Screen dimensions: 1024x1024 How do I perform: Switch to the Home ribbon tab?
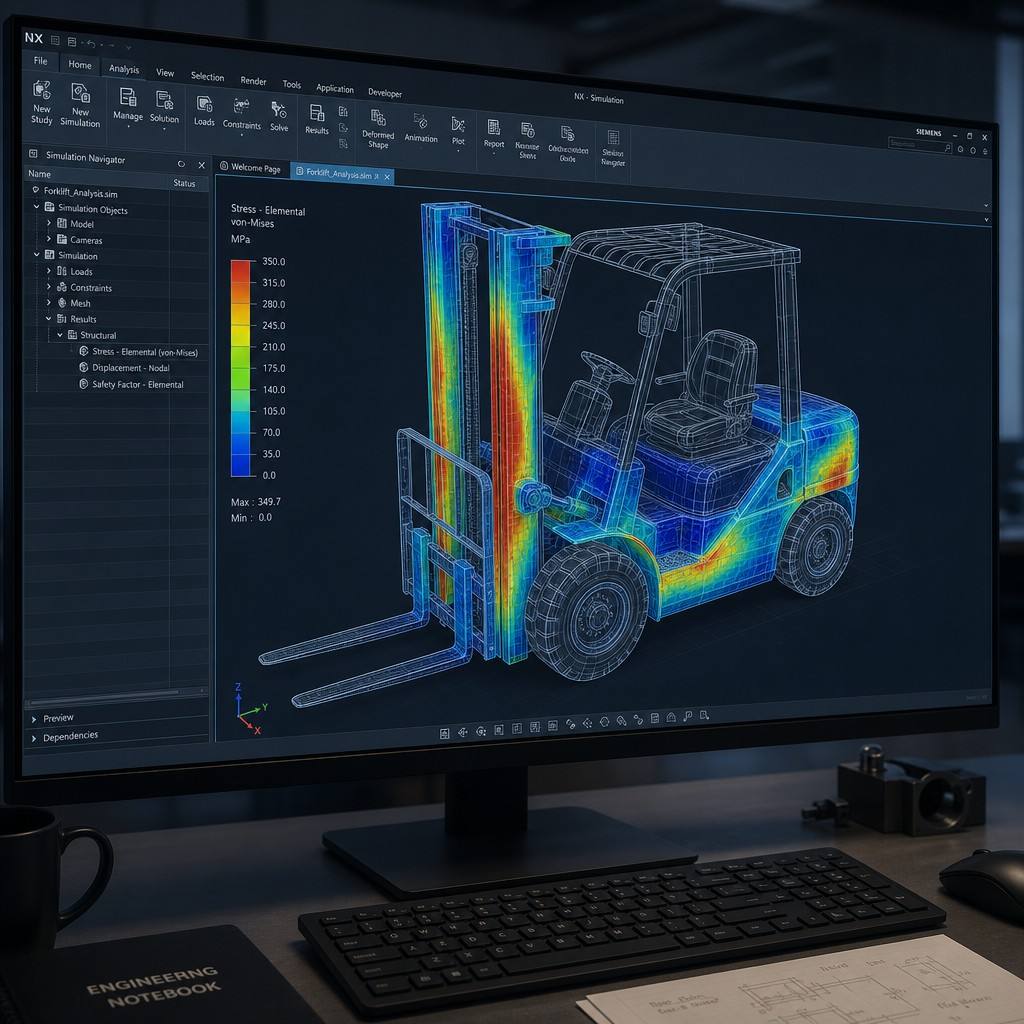[80, 65]
